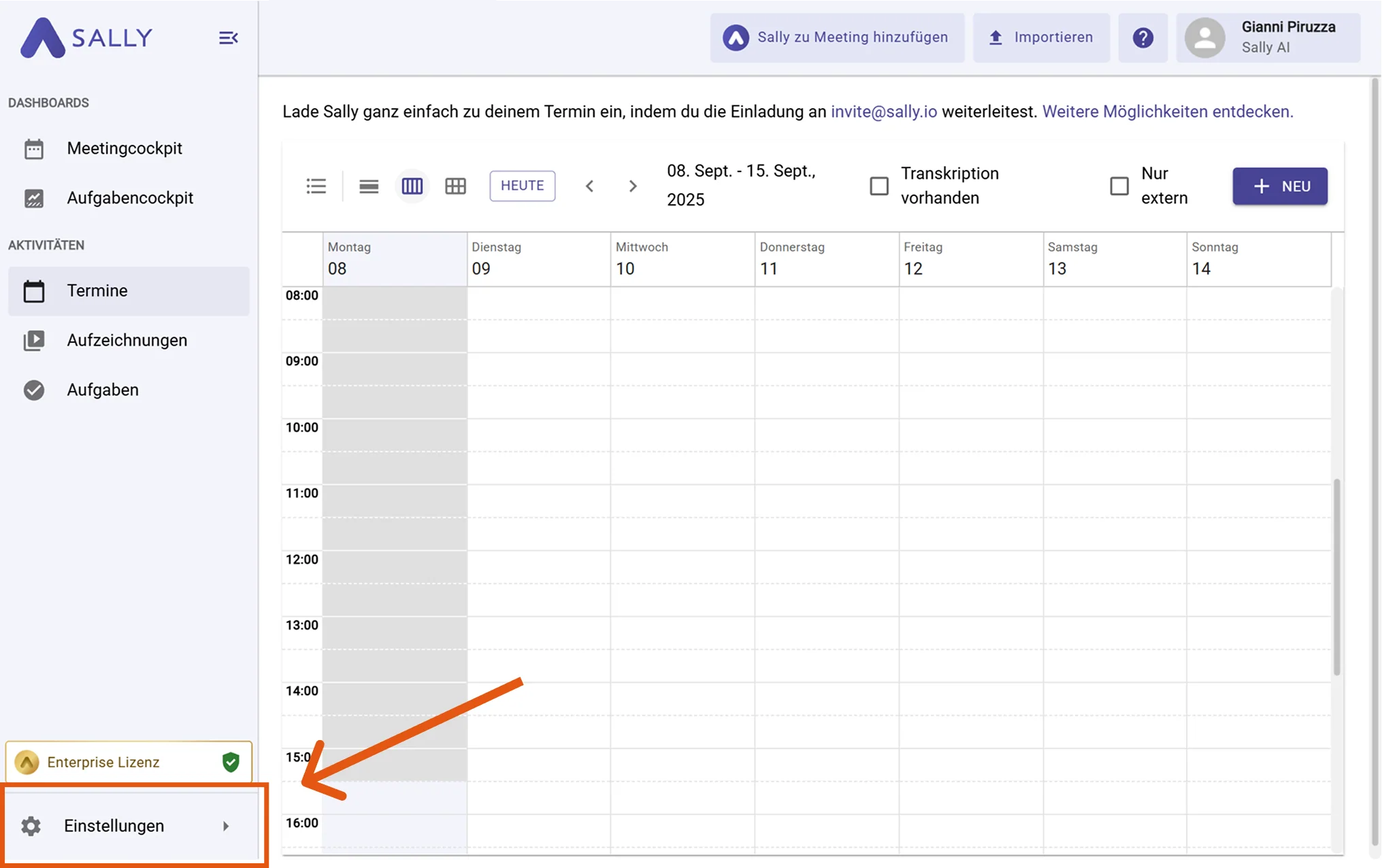This screenshot has width=1382, height=868.
Task: Select Mittwoch 10 column header
Action: [x=682, y=258]
